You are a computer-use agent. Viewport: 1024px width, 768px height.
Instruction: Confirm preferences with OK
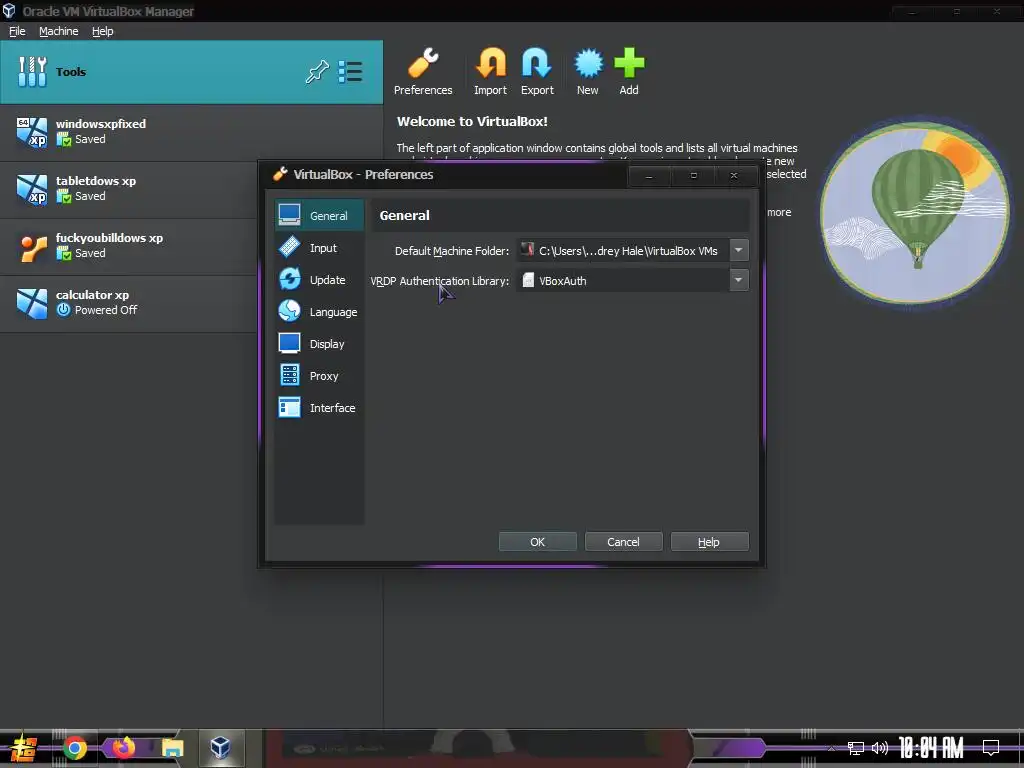pyautogui.click(x=537, y=541)
